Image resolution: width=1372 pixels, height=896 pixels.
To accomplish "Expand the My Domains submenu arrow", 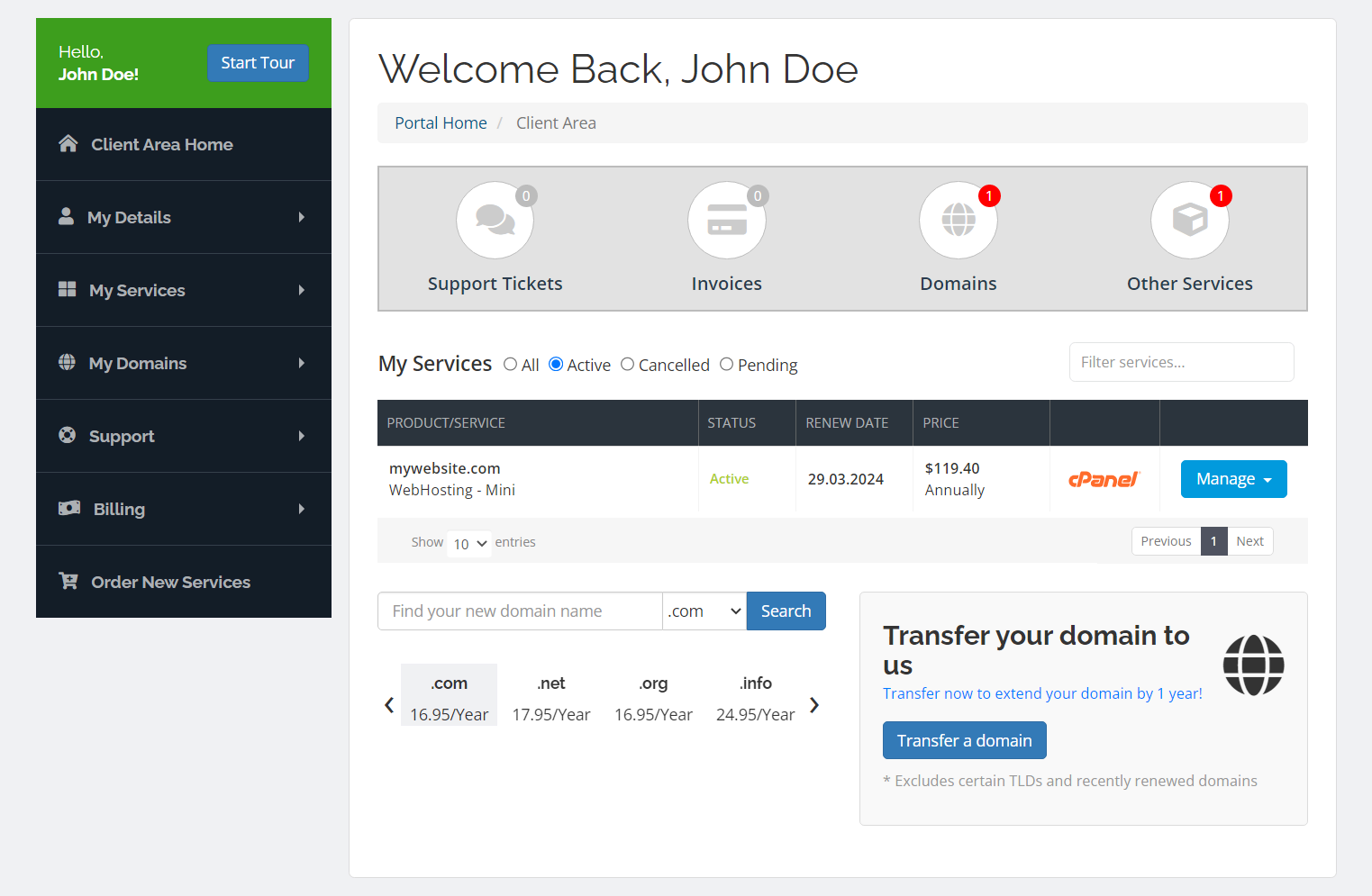I will point(302,363).
